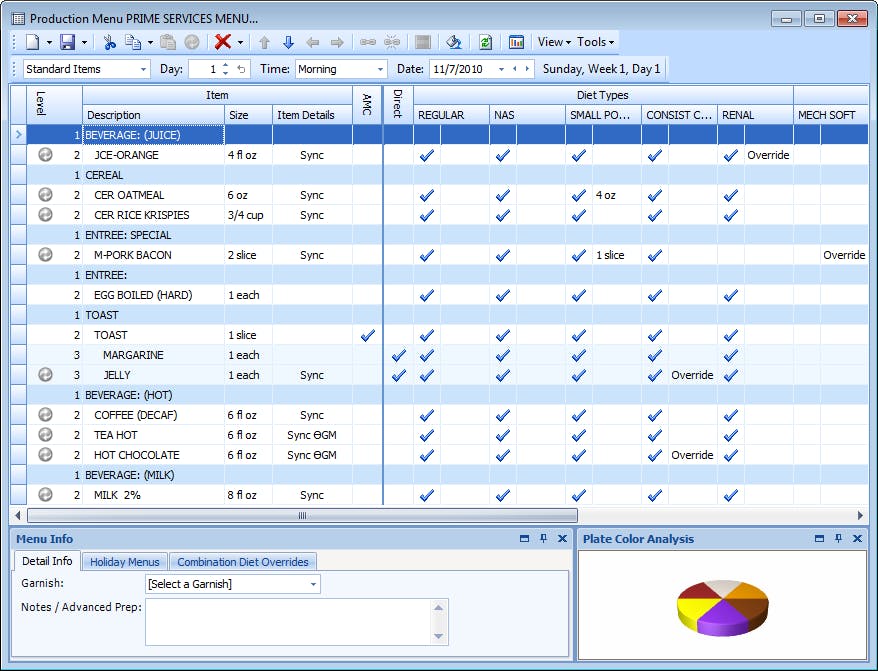Click the scroll right arrow

(x=860, y=515)
